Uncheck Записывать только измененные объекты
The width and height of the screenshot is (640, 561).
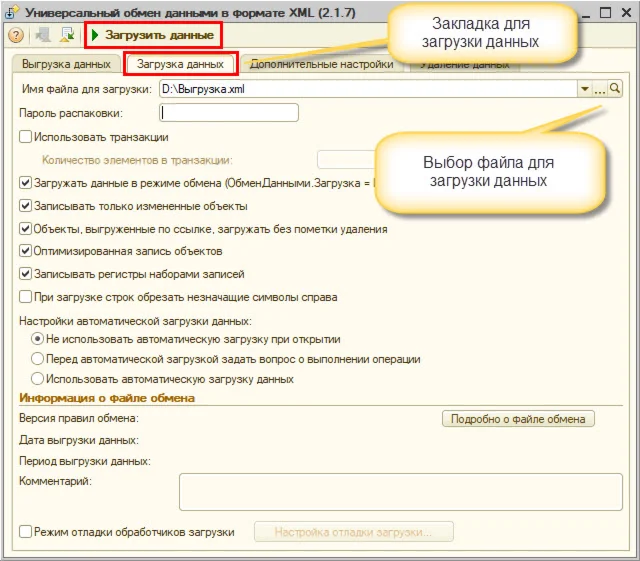point(25,205)
